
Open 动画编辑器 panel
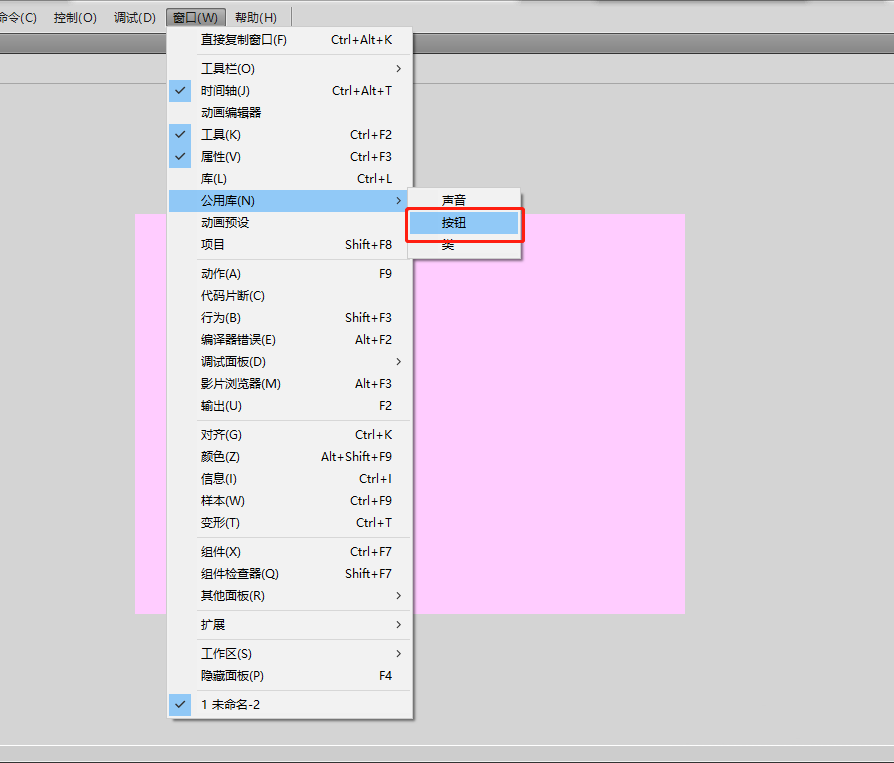[290, 113]
